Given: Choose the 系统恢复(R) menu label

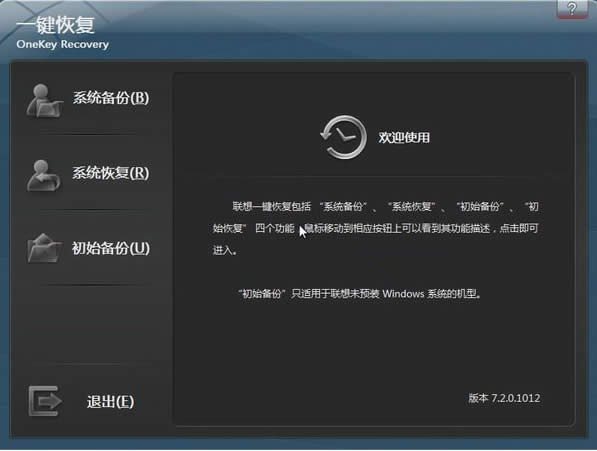Looking at the screenshot, I should coord(111,173).
